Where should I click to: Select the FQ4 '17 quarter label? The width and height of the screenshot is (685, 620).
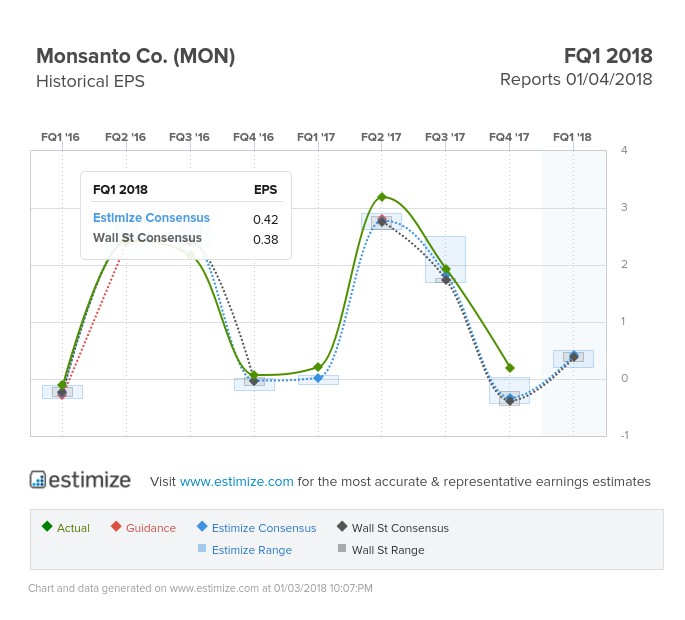point(509,137)
